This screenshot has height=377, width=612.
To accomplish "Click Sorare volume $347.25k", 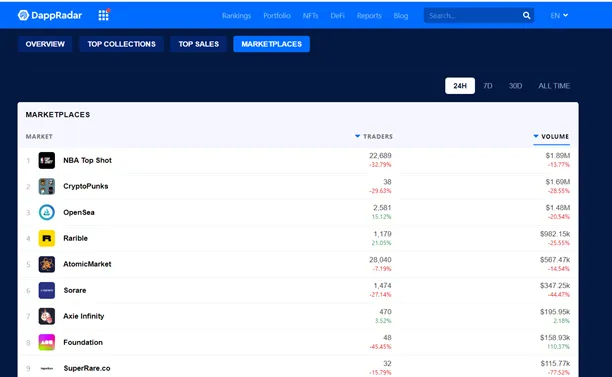I will coord(555,286).
